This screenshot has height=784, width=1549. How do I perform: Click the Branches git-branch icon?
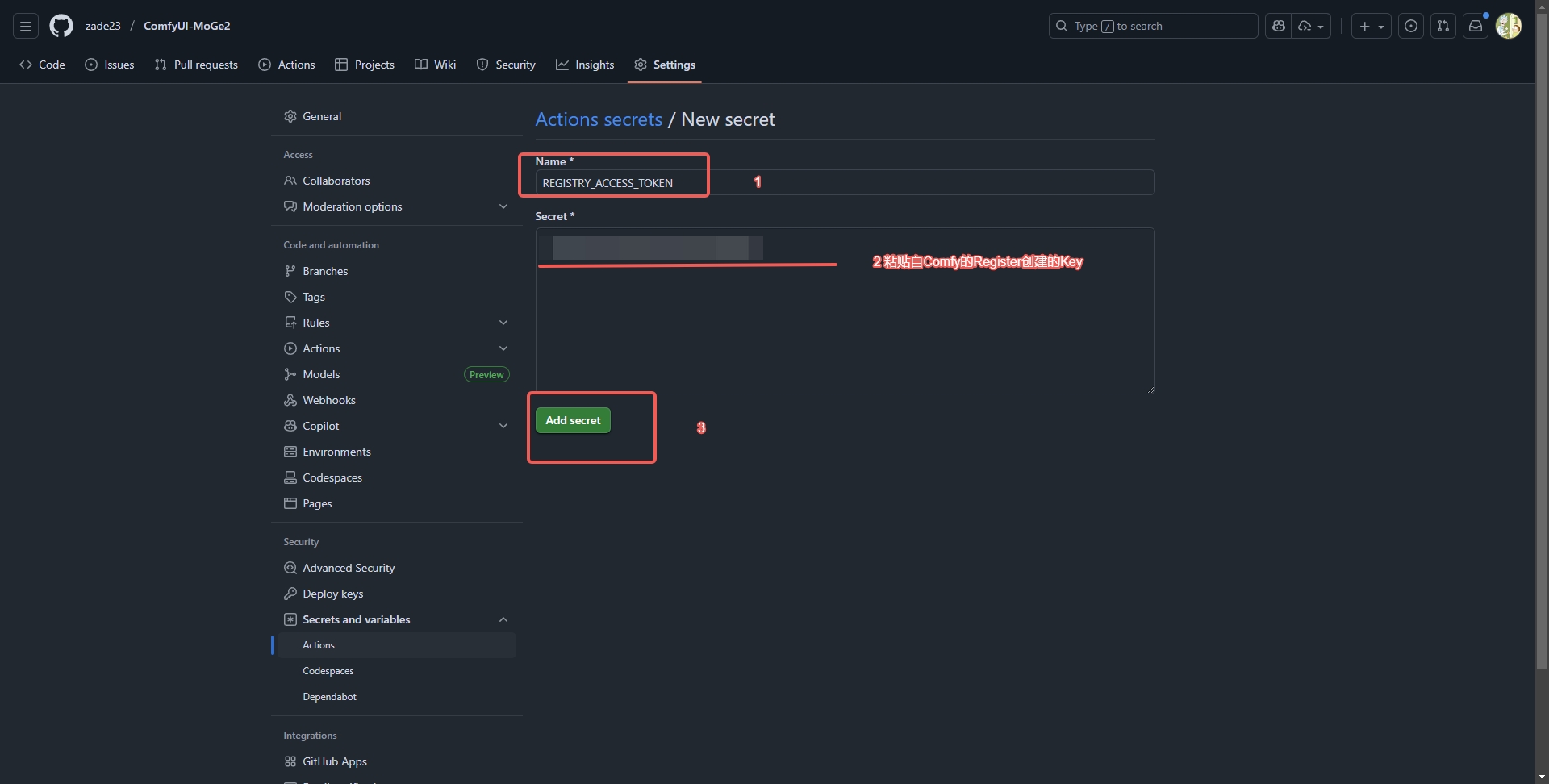(290, 271)
